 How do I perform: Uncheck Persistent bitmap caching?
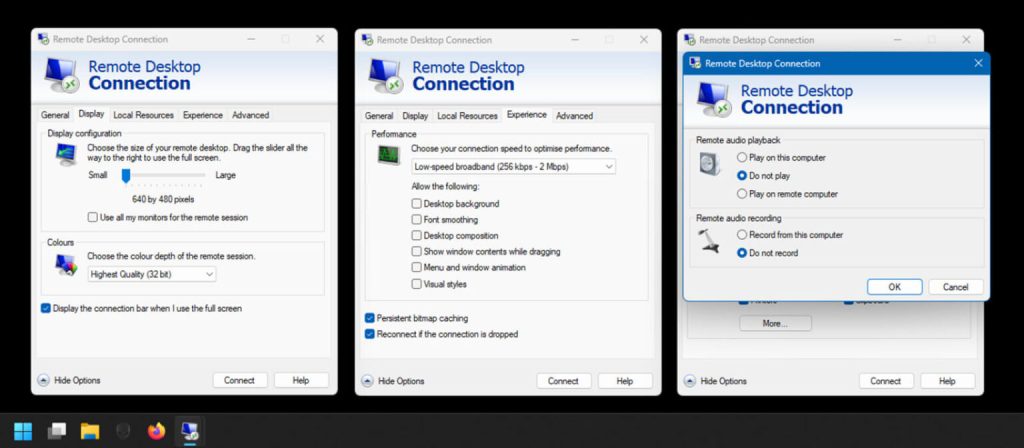pyautogui.click(x=369, y=318)
